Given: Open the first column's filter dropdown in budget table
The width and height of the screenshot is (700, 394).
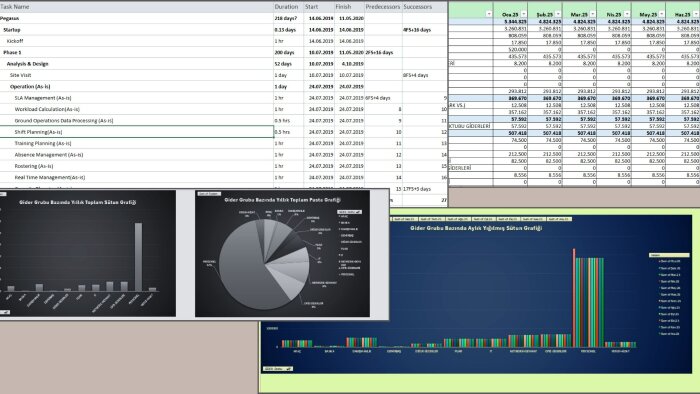Looking at the screenshot, I should (x=489, y=14).
